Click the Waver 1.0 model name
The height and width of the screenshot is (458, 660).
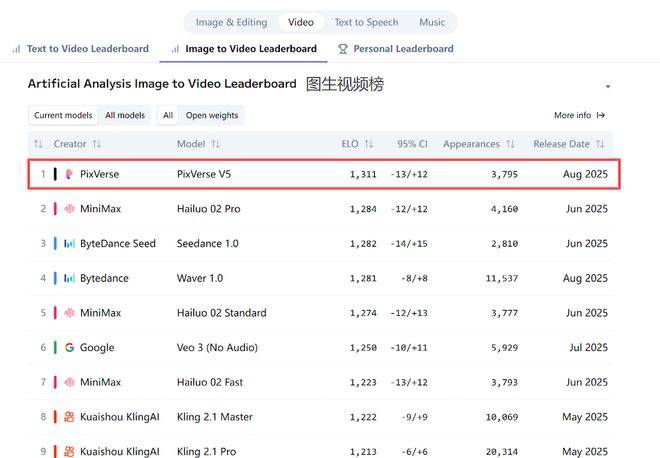[200, 278]
